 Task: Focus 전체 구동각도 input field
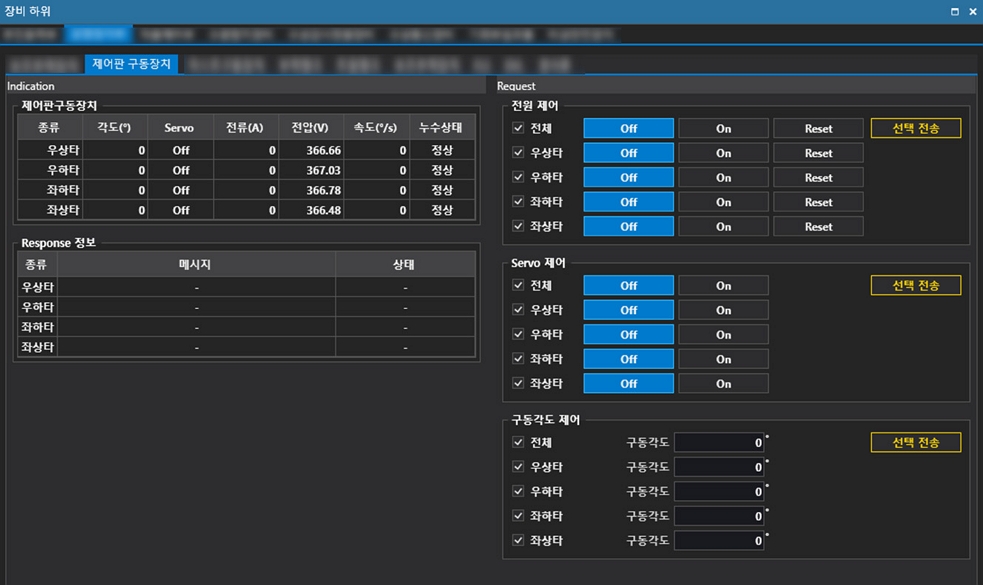tap(719, 442)
